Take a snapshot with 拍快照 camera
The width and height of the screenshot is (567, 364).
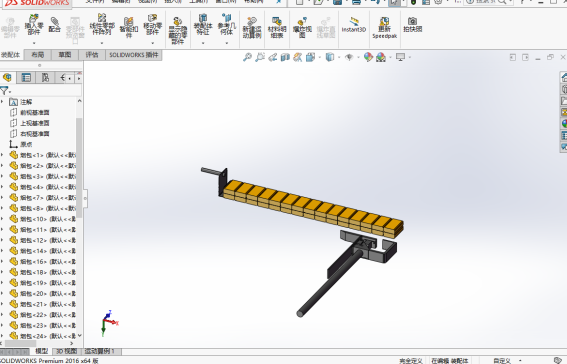(x=413, y=25)
